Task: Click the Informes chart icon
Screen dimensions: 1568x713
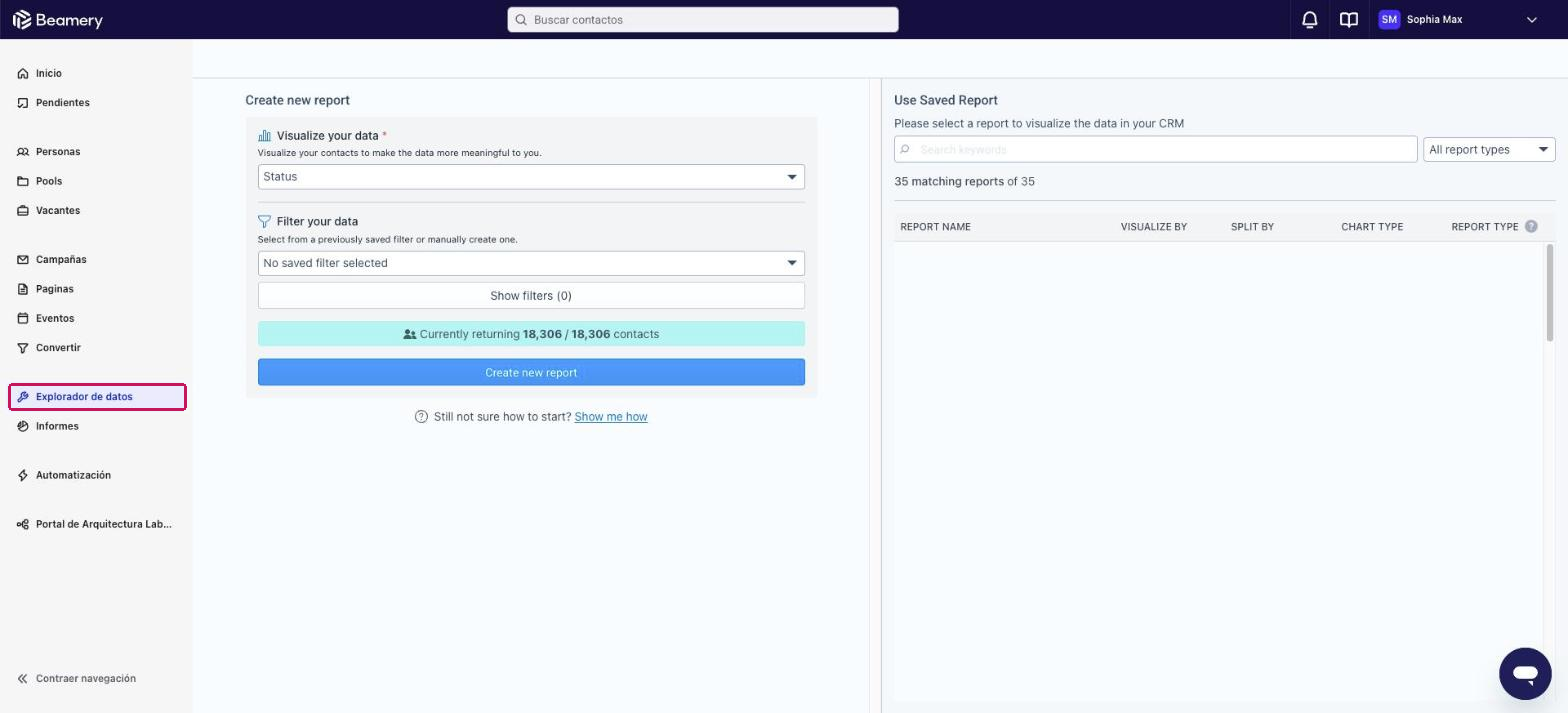Action: pyautogui.click(x=23, y=426)
